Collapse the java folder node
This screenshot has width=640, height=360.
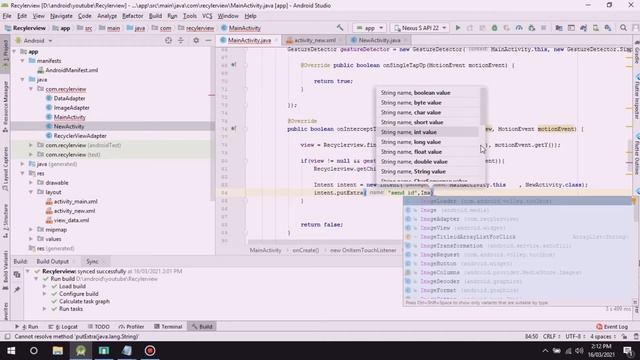click(23, 80)
